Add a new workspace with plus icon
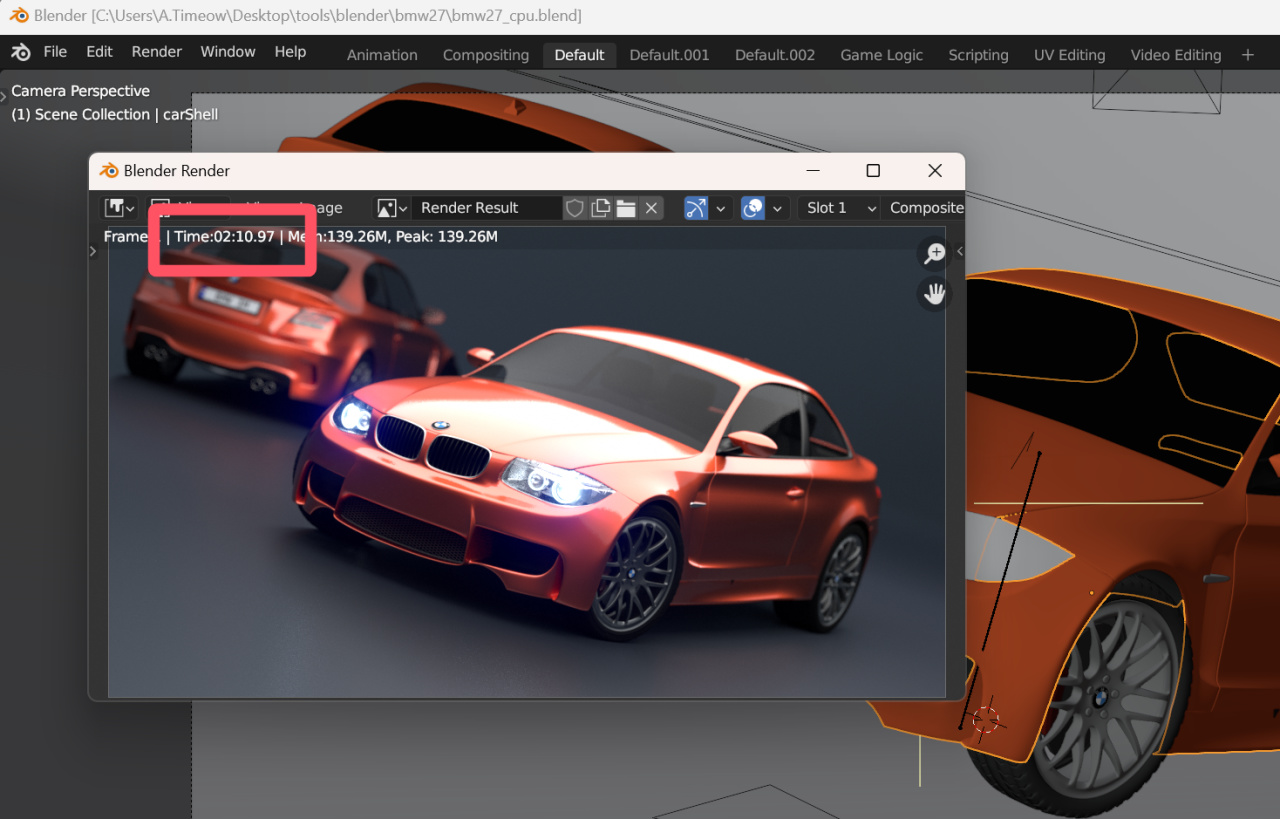The width and height of the screenshot is (1280, 819). 1247,55
